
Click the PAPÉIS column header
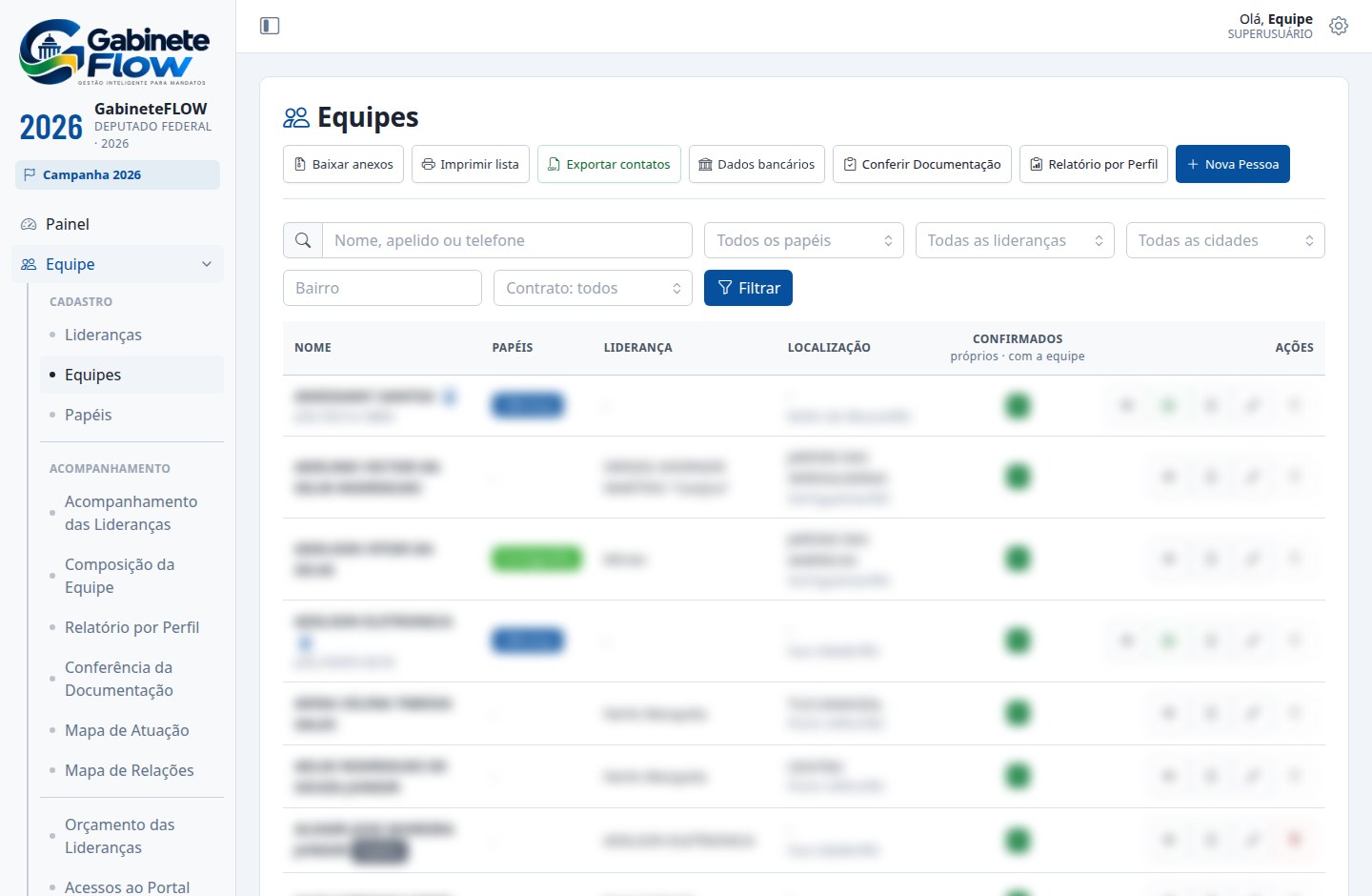pyautogui.click(x=513, y=348)
